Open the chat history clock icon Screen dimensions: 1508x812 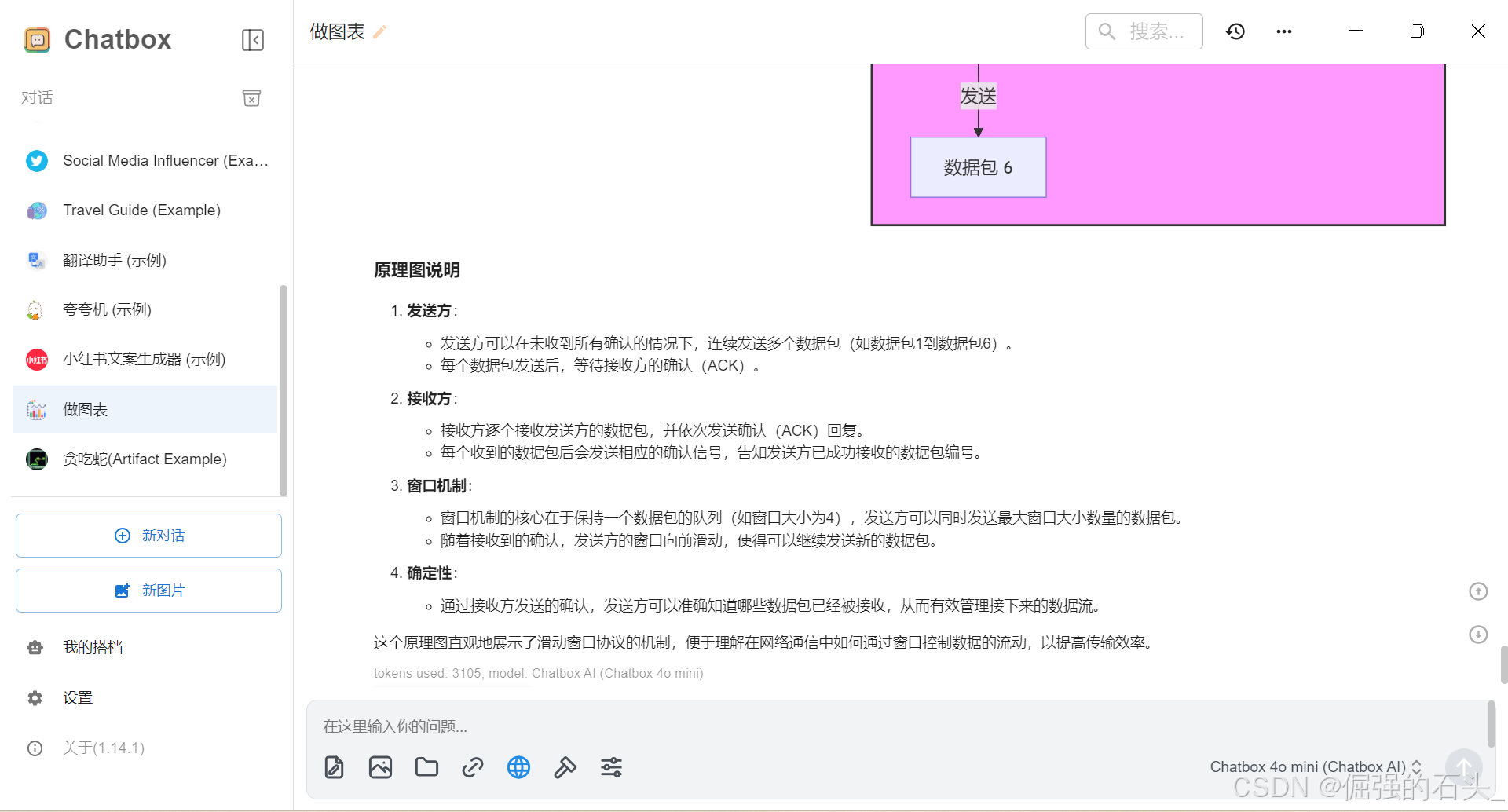[x=1235, y=31]
